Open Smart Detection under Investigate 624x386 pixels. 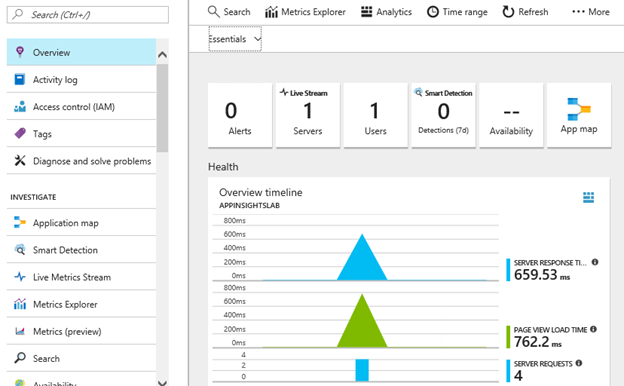coord(81,250)
